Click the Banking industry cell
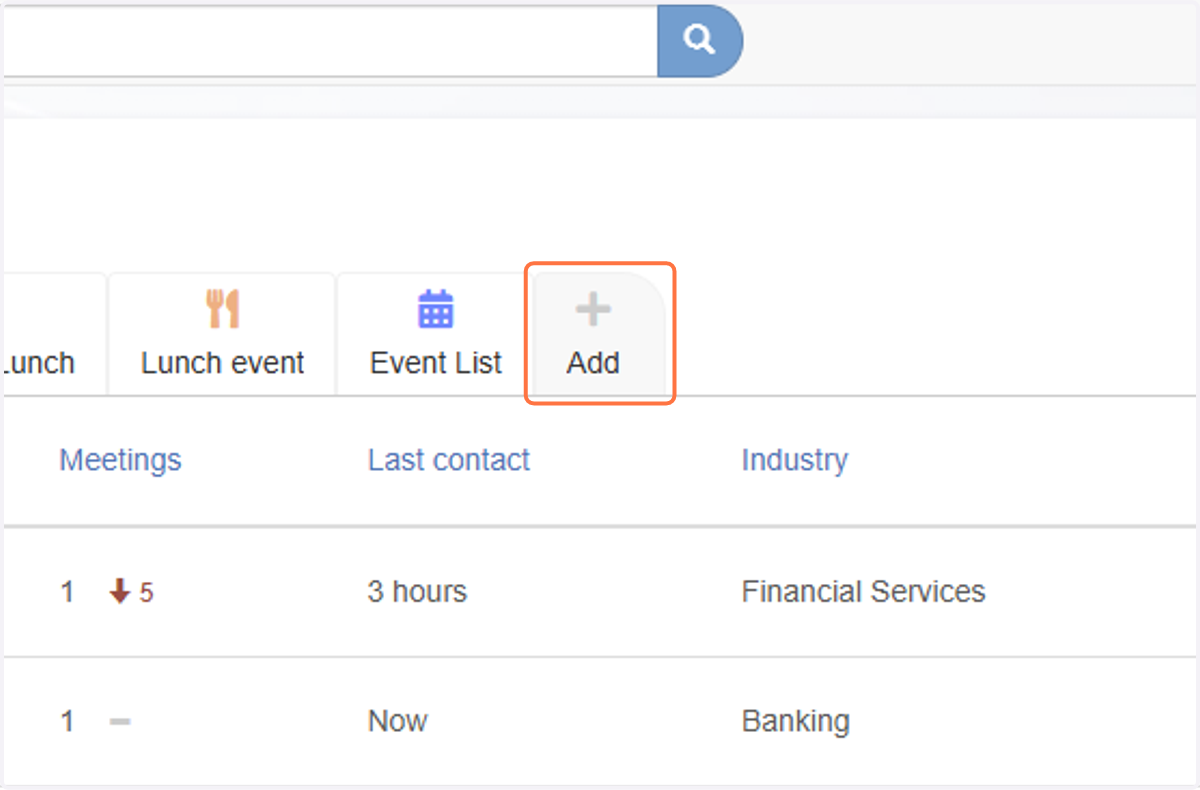This screenshot has width=1200, height=790. pyautogui.click(x=796, y=721)
